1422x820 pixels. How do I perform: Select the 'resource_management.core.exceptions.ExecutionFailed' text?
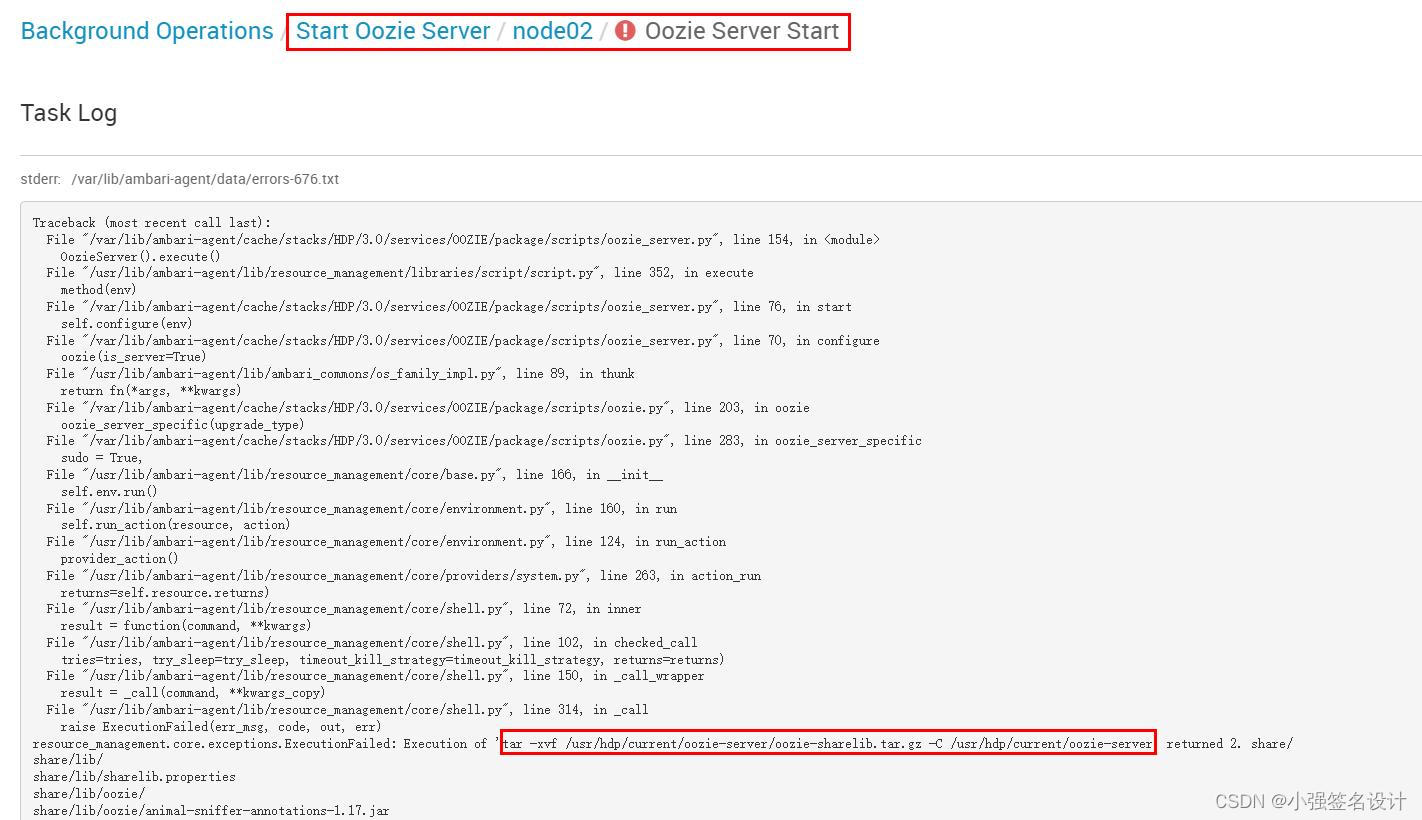[214, 744]
